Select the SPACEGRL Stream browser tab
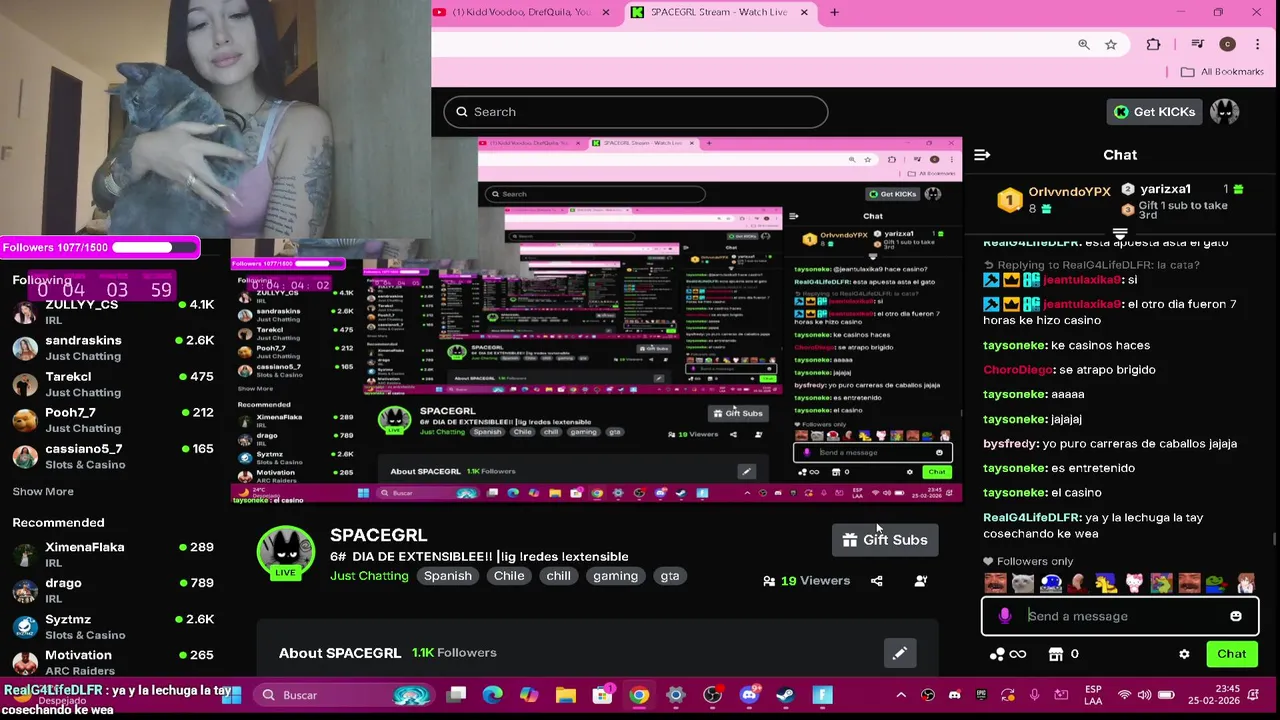1280x720 pixels. click(x=718, y=12)
